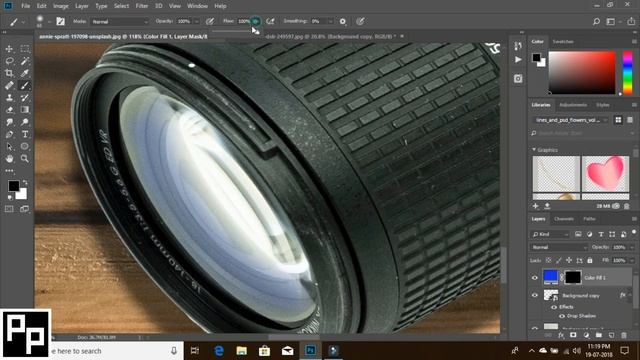This screenshot has height=360, width=640.
Task: Delete the selected layer
Action: (x=624, y=335)
